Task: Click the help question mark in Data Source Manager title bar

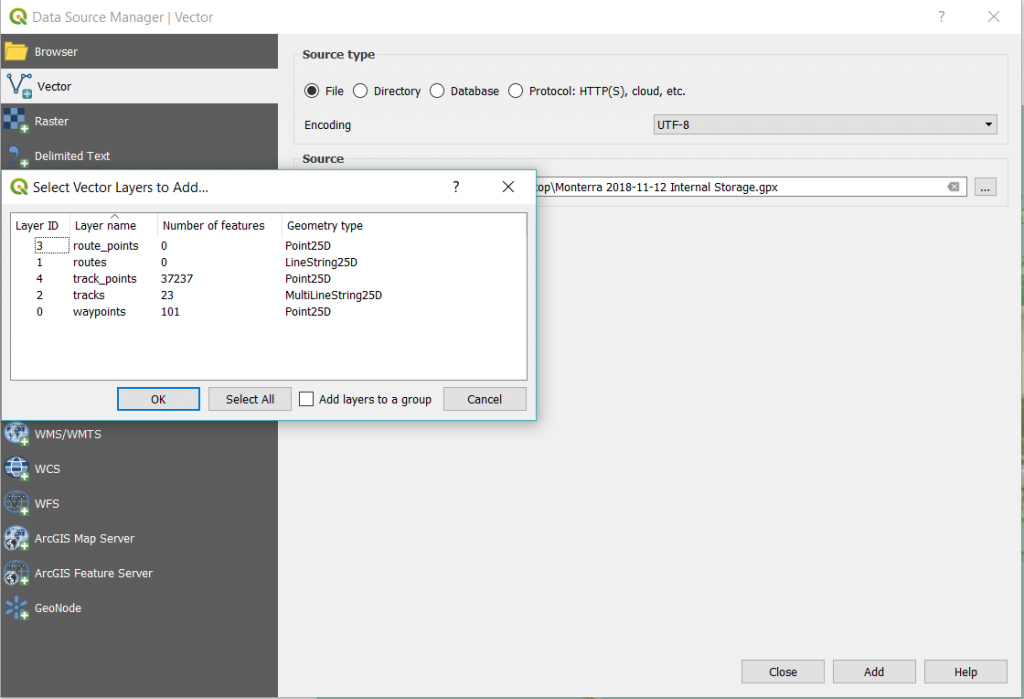Action: (941, 17)
